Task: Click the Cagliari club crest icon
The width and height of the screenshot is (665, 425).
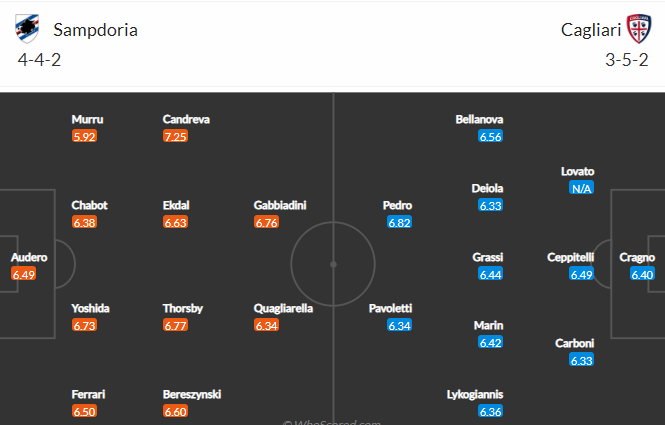Action: tap(639, 28)
